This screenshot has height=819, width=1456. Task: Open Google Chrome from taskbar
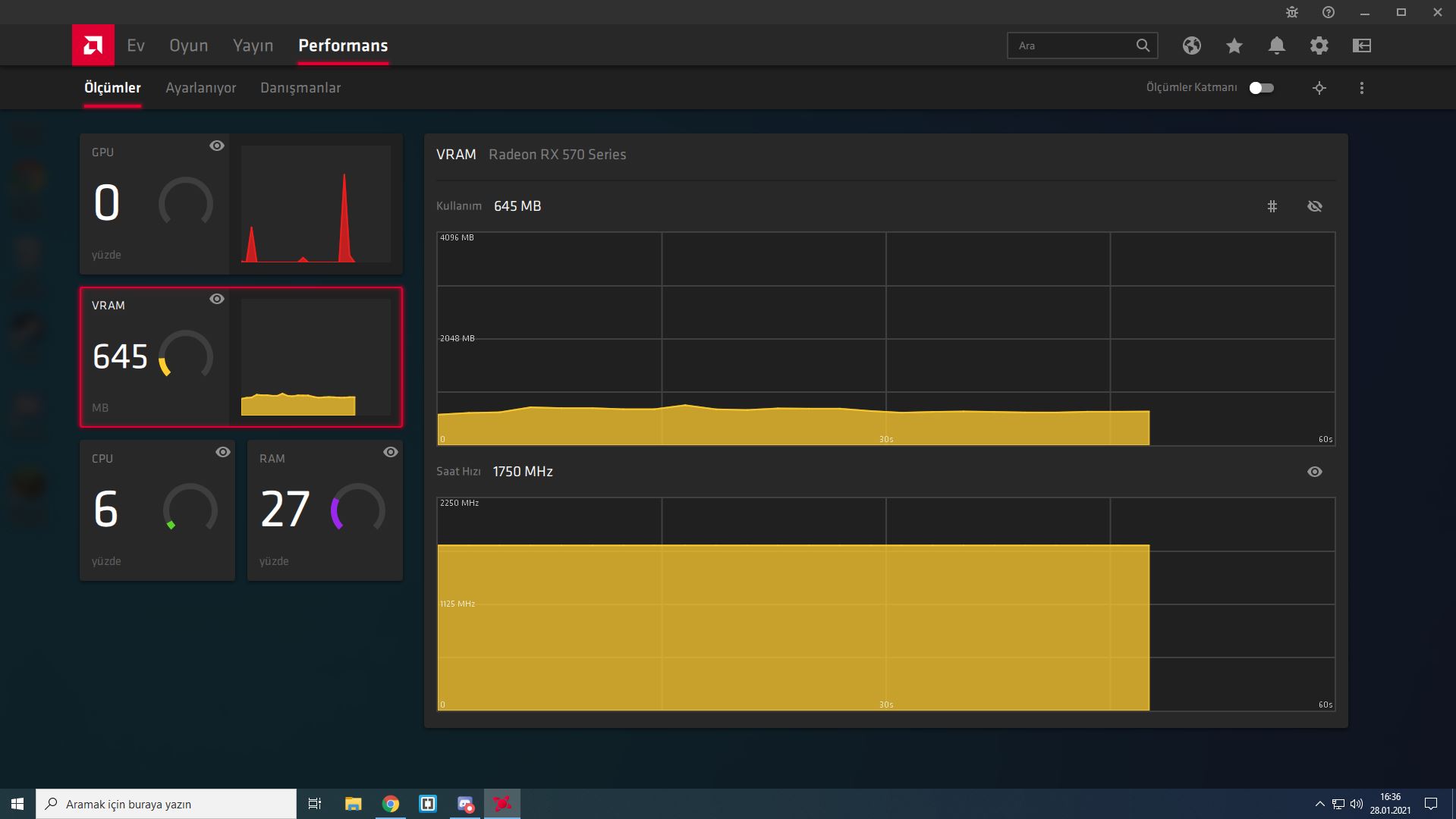click(391, 804)
